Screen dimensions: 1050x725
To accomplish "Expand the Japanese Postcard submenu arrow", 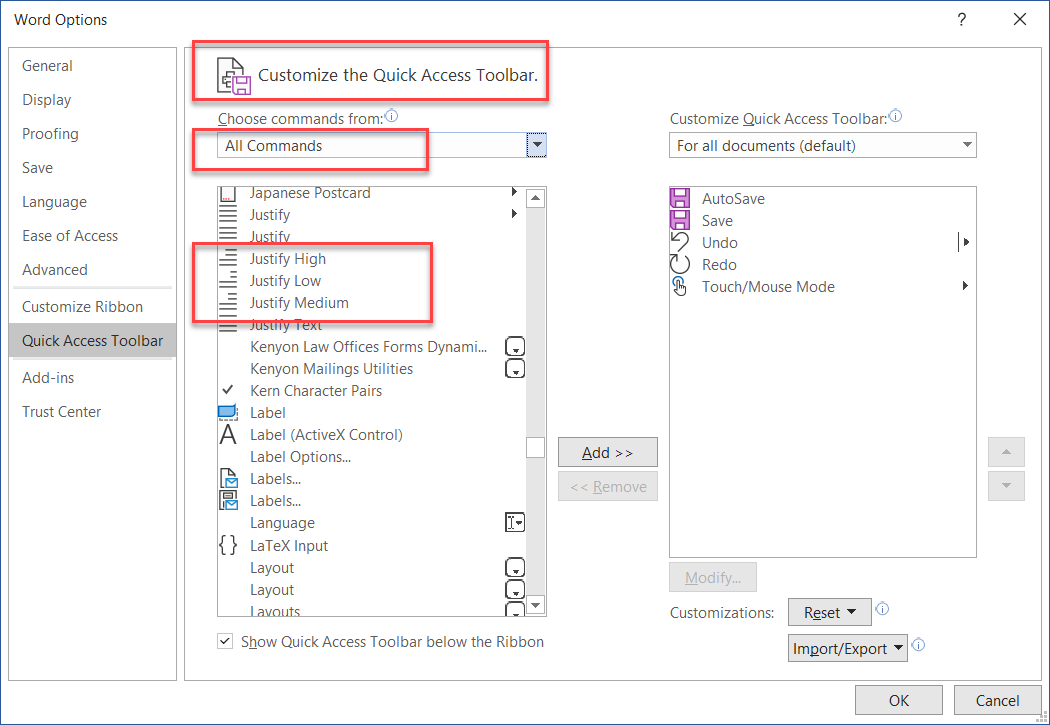I will 514,192.
